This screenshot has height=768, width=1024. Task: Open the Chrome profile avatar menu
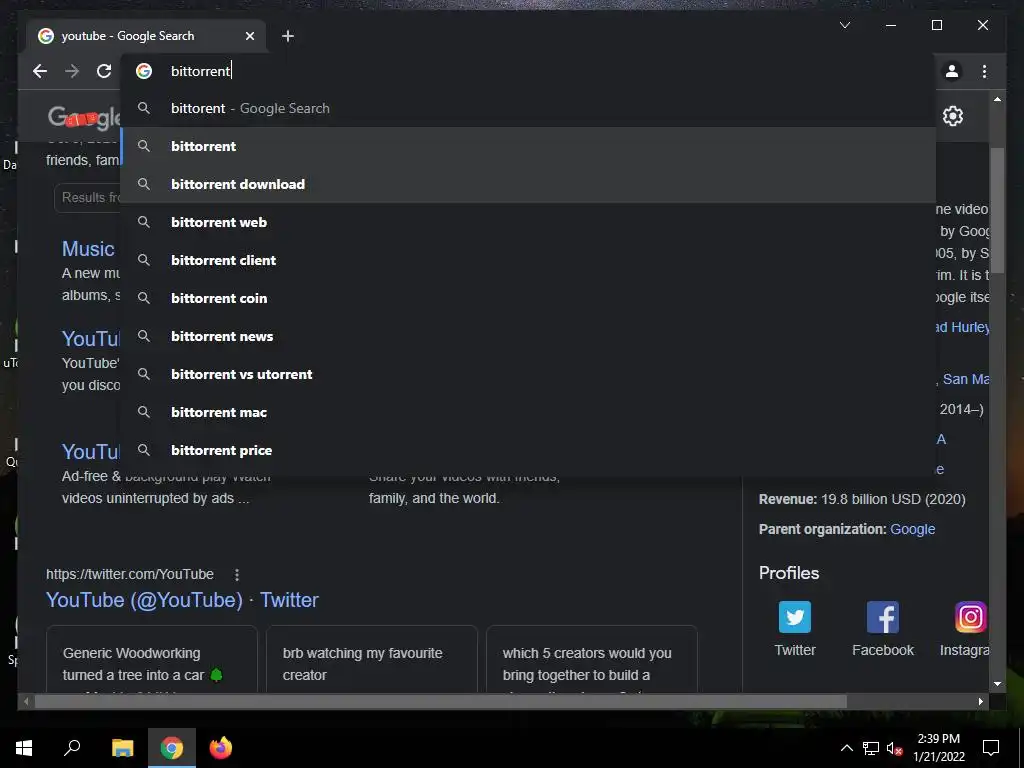tap(952, 71)
